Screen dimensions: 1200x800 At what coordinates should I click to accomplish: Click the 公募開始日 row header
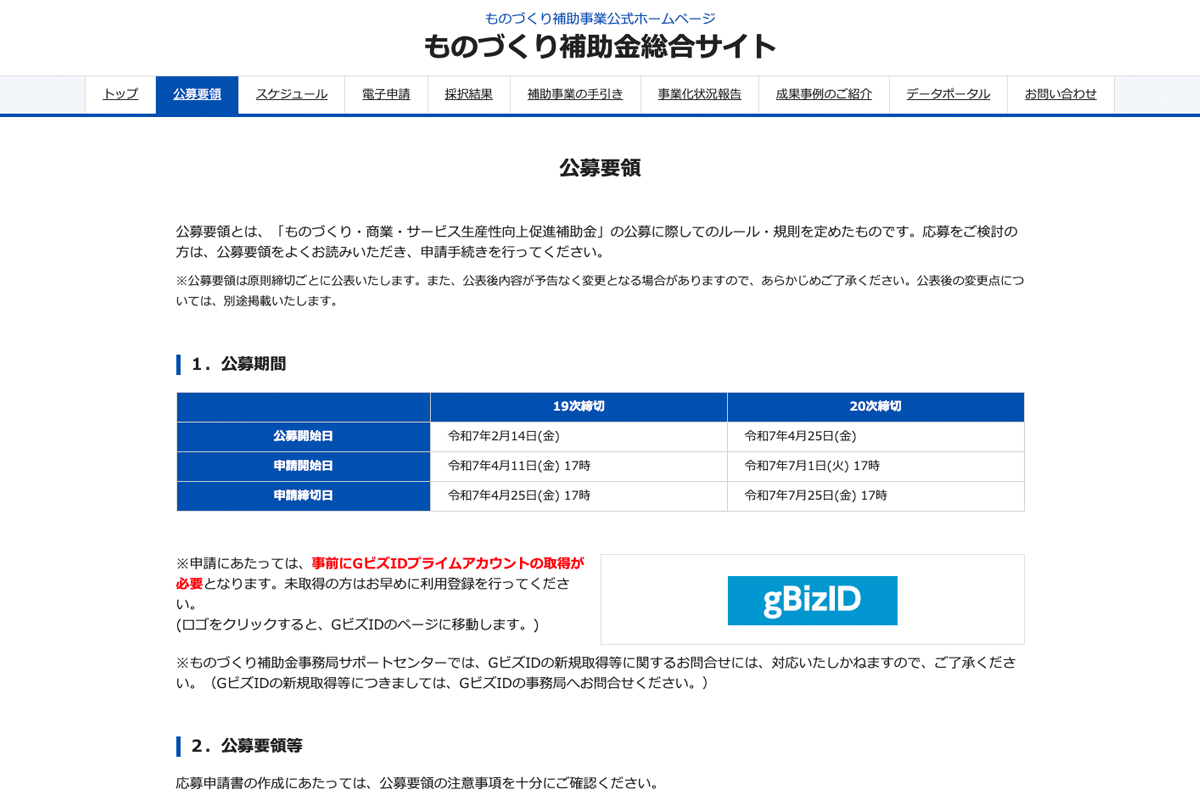tap(303, 436)
